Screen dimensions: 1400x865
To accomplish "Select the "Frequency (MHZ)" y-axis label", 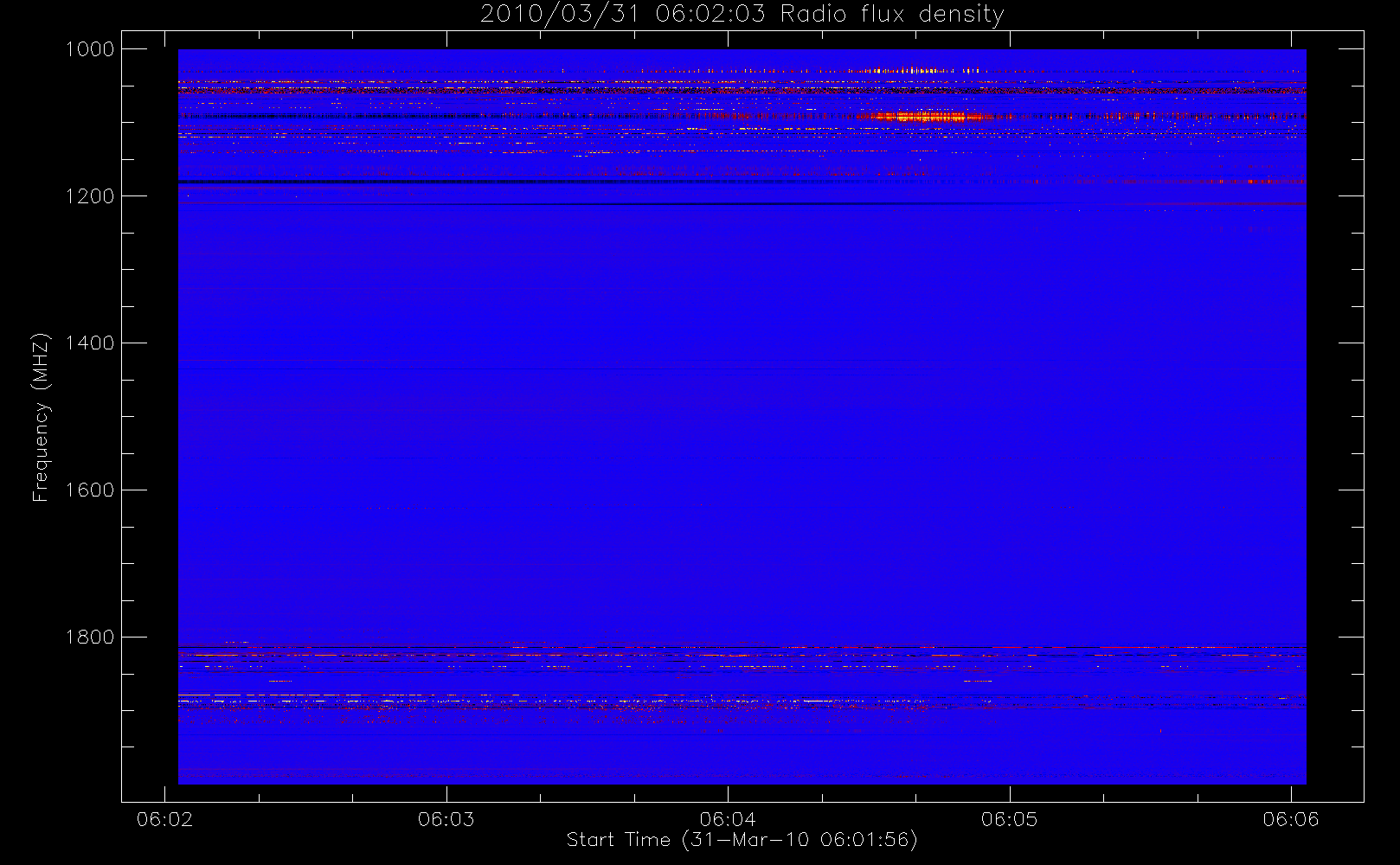I will point(41,417).
